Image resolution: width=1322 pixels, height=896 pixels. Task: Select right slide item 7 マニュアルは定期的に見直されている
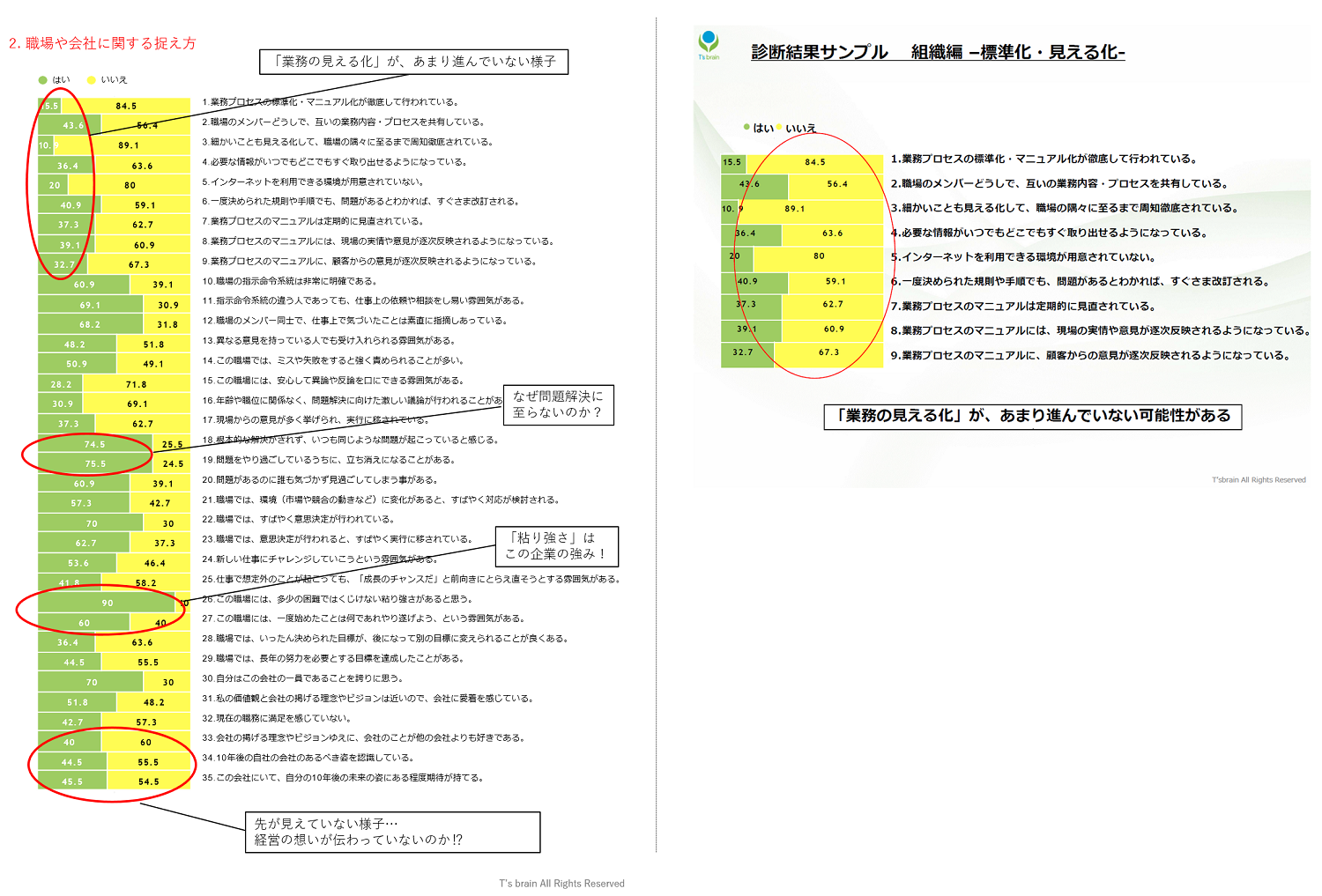pos(1021,307)
